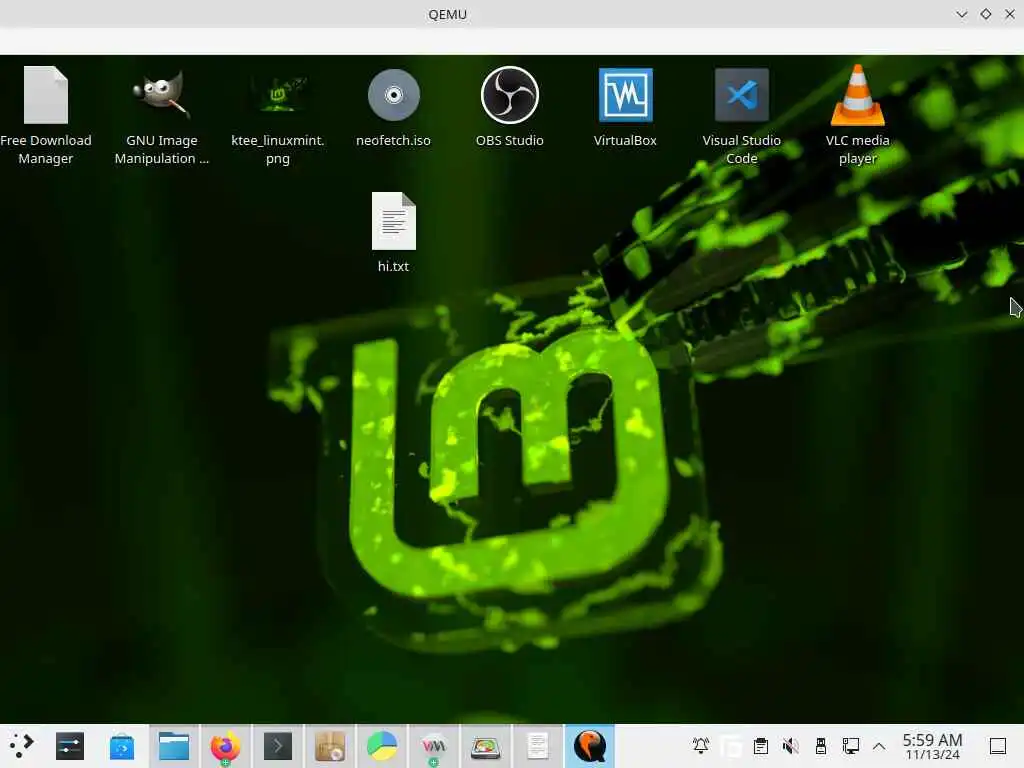Switch to the text document taskbar entry
The image size is (1024, 768).
(537, 746)
